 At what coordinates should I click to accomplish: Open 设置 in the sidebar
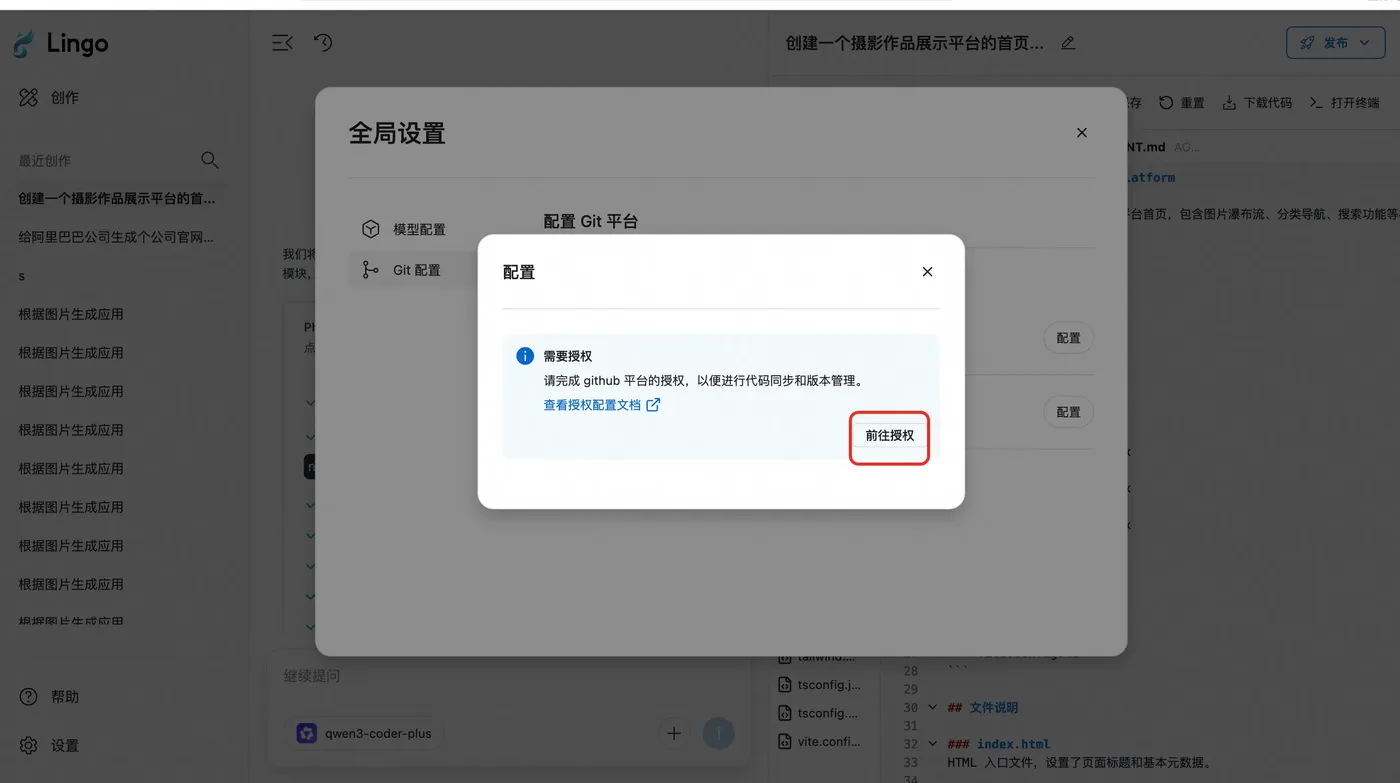click(50, 746)
